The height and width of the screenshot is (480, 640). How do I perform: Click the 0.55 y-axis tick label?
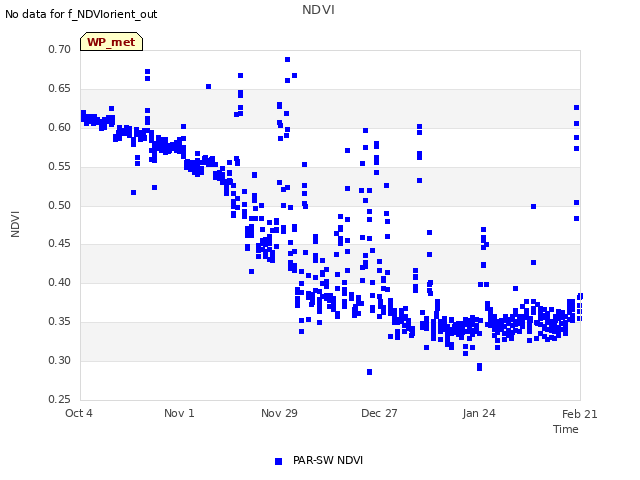click(x=60, y=167)
